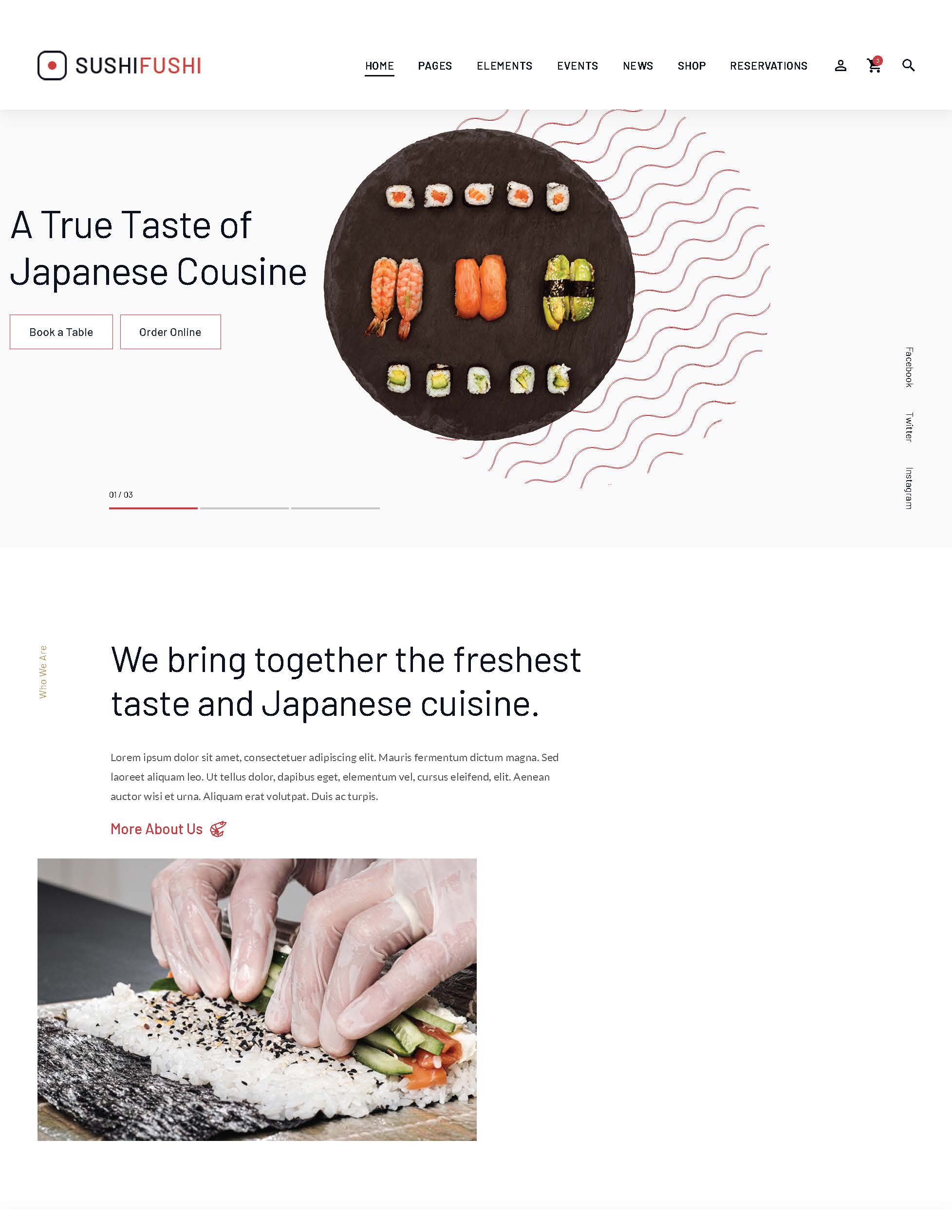Follow the More About Us link
This screenshot has width=952, height=1232.
coord(156,829)
